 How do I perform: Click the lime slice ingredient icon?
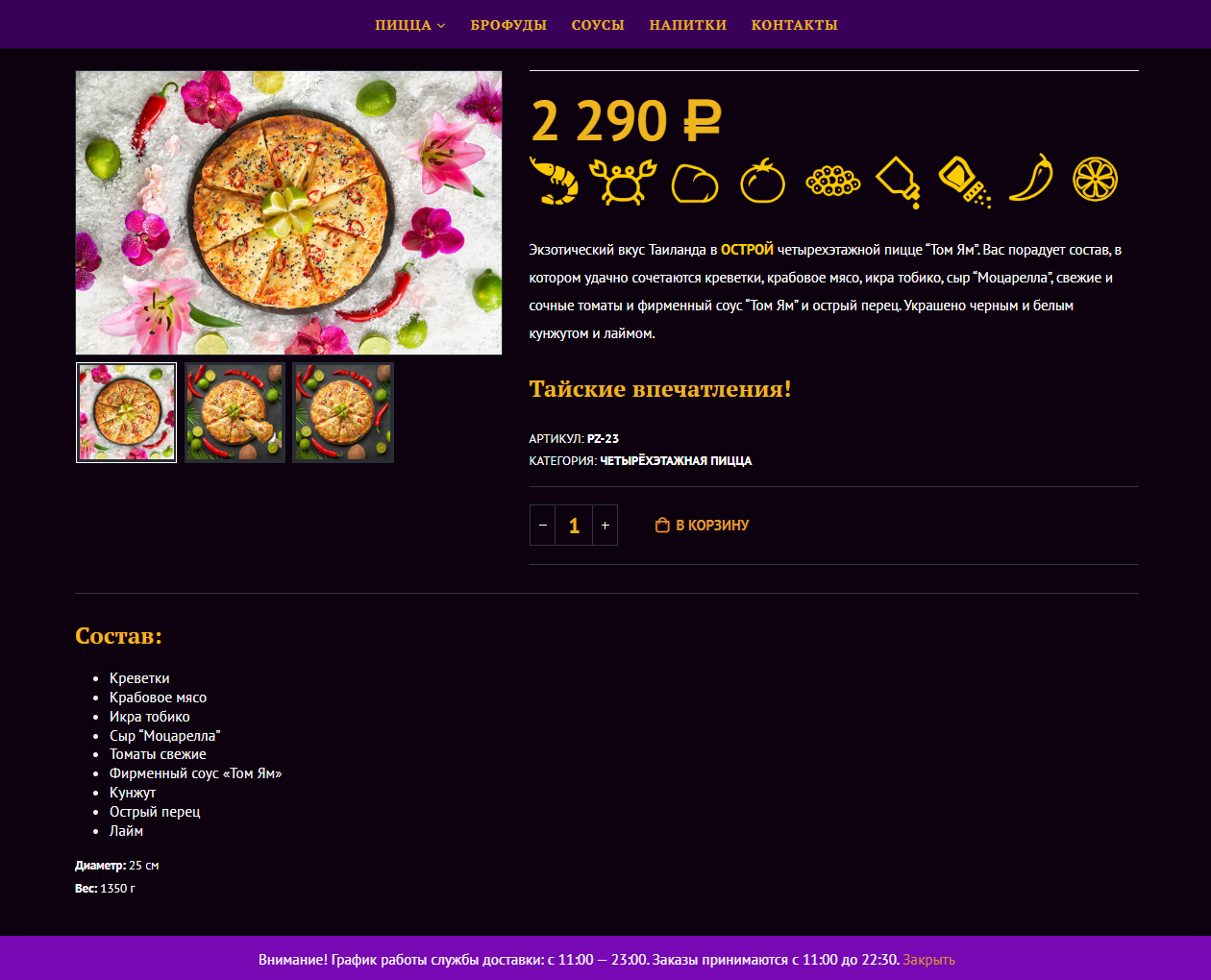1096,179
